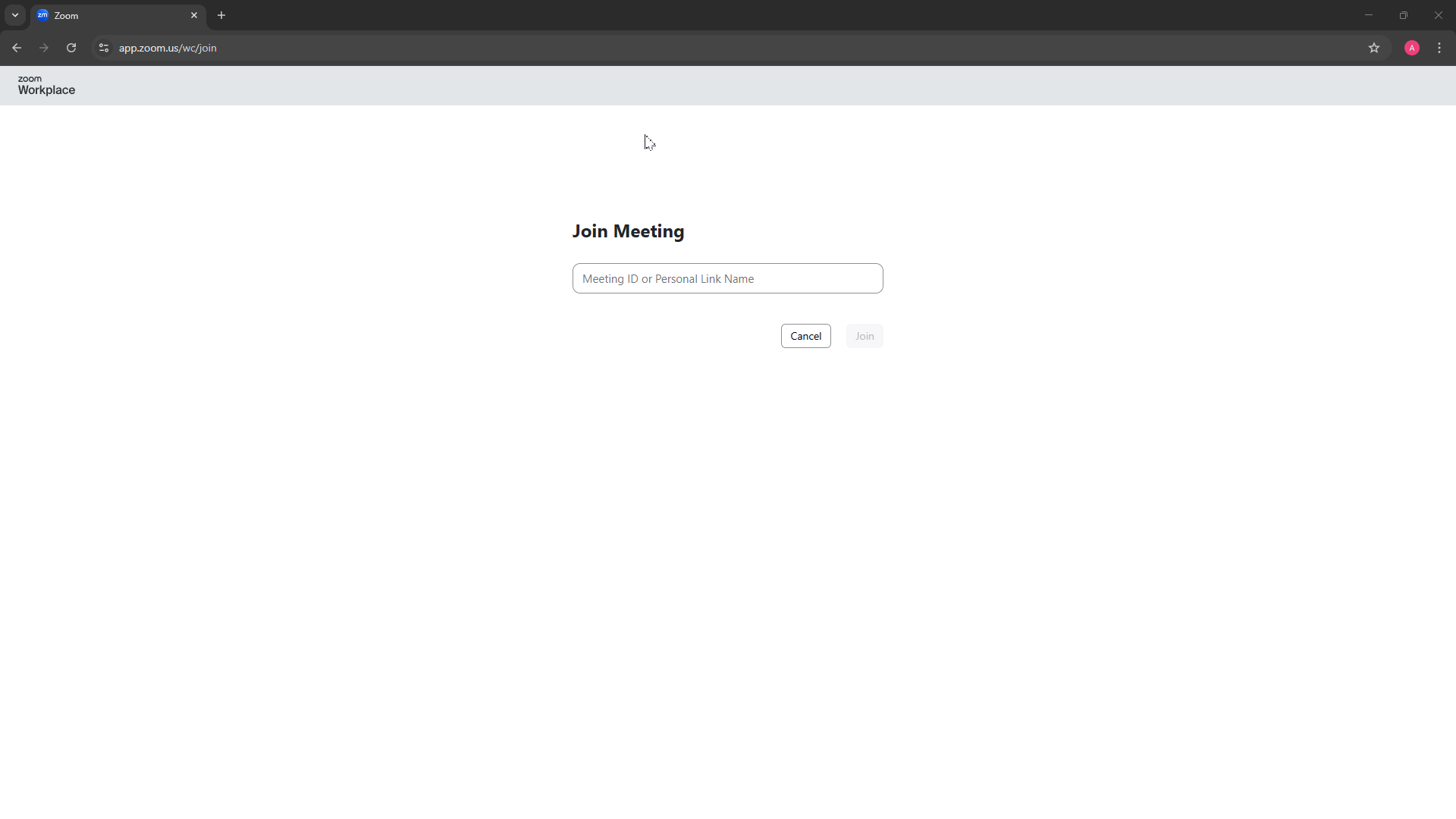Open the Chrome profile avatar

coord(1411,48)
